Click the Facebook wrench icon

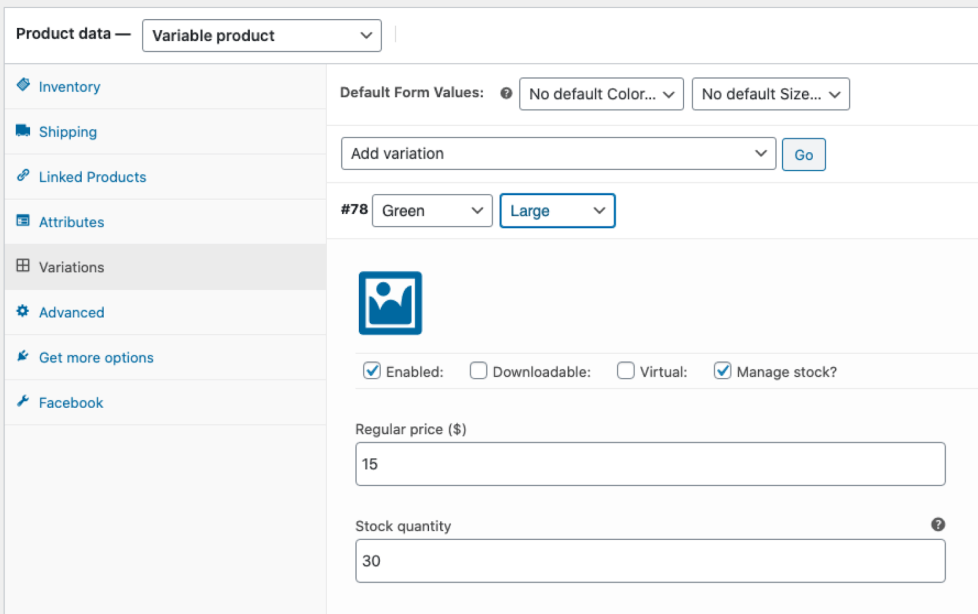tap(23, 402)
